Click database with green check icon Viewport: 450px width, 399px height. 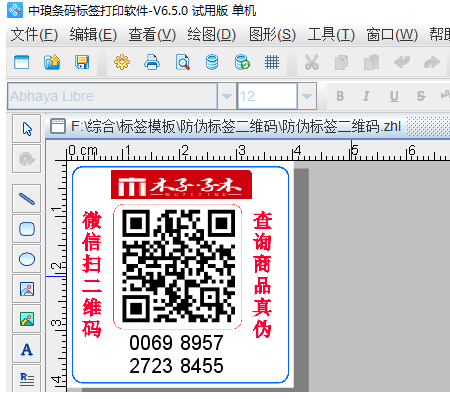click(x=242, y=62)
